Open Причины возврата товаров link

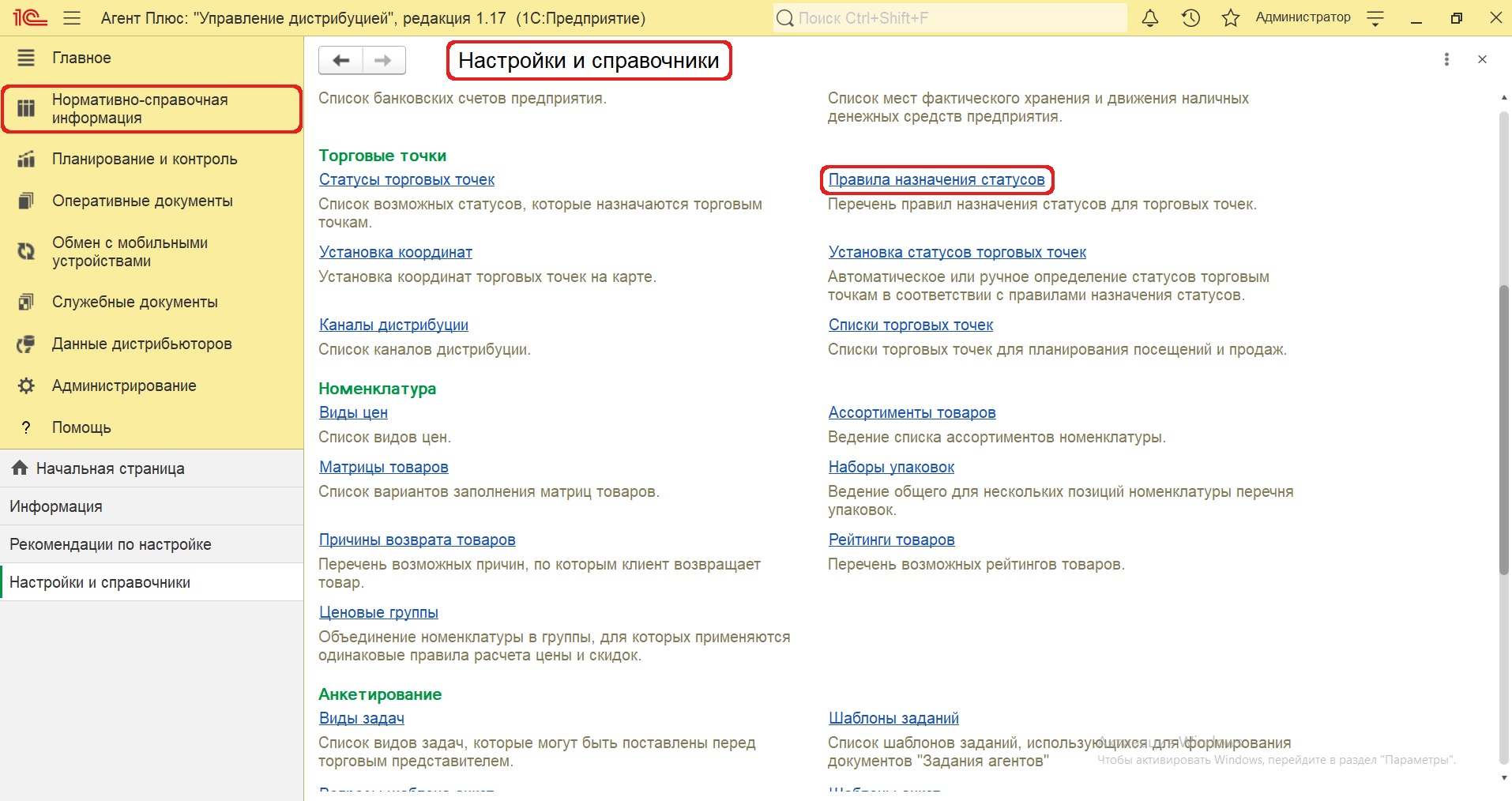(417, 540)
